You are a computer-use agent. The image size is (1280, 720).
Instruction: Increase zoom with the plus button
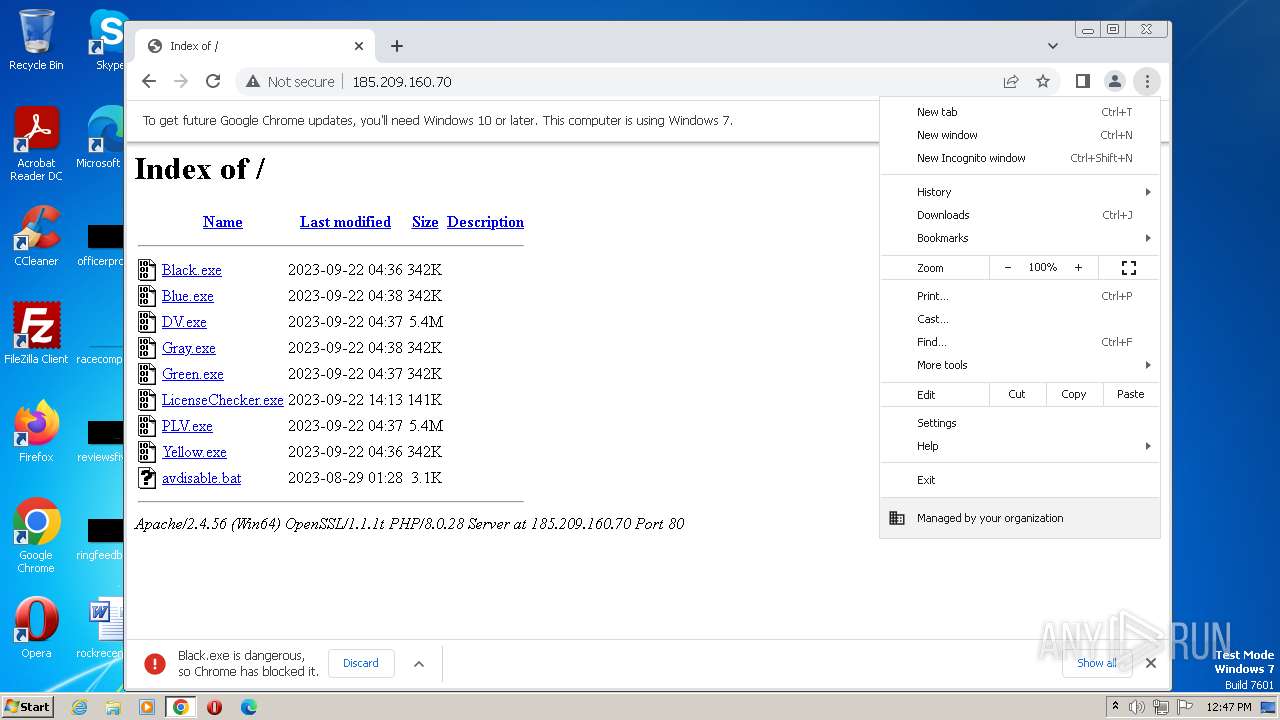(1078, 268)
